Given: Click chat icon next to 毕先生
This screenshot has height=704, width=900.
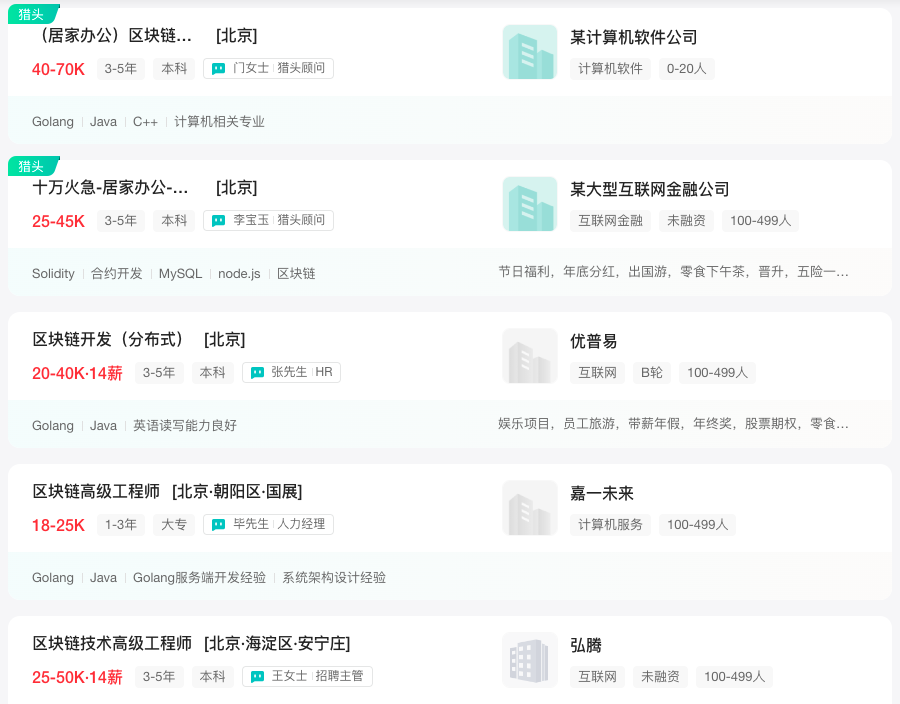Looking at the screenshot, I should pos(219,525).
